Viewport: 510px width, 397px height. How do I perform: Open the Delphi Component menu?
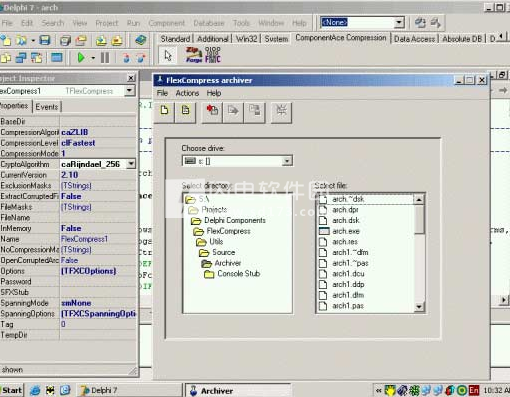click(x=167, y=23)
